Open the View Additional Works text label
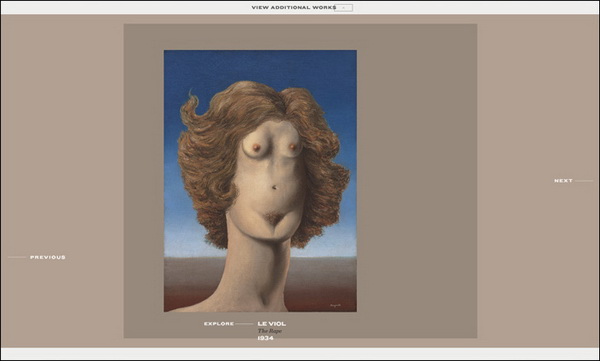The image size is (600, 361). click(x=294, y=8)
